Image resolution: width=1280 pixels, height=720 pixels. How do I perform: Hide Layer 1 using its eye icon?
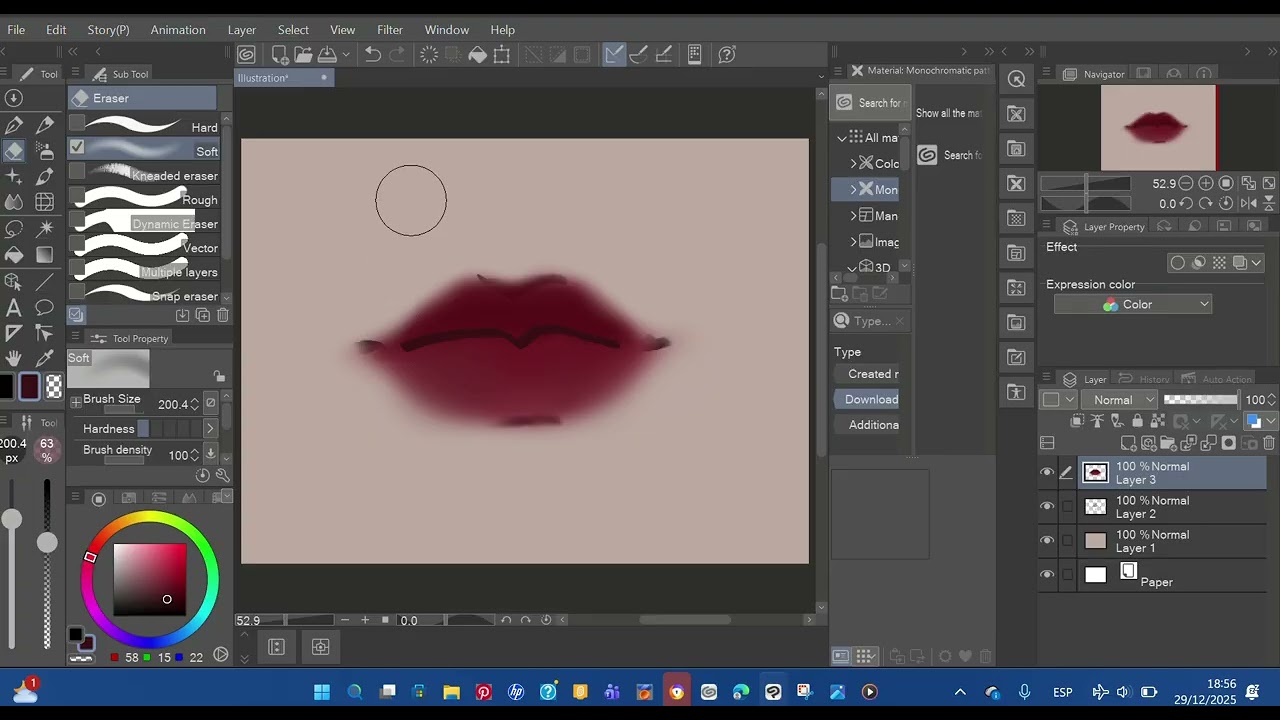tap(1047, 541)
